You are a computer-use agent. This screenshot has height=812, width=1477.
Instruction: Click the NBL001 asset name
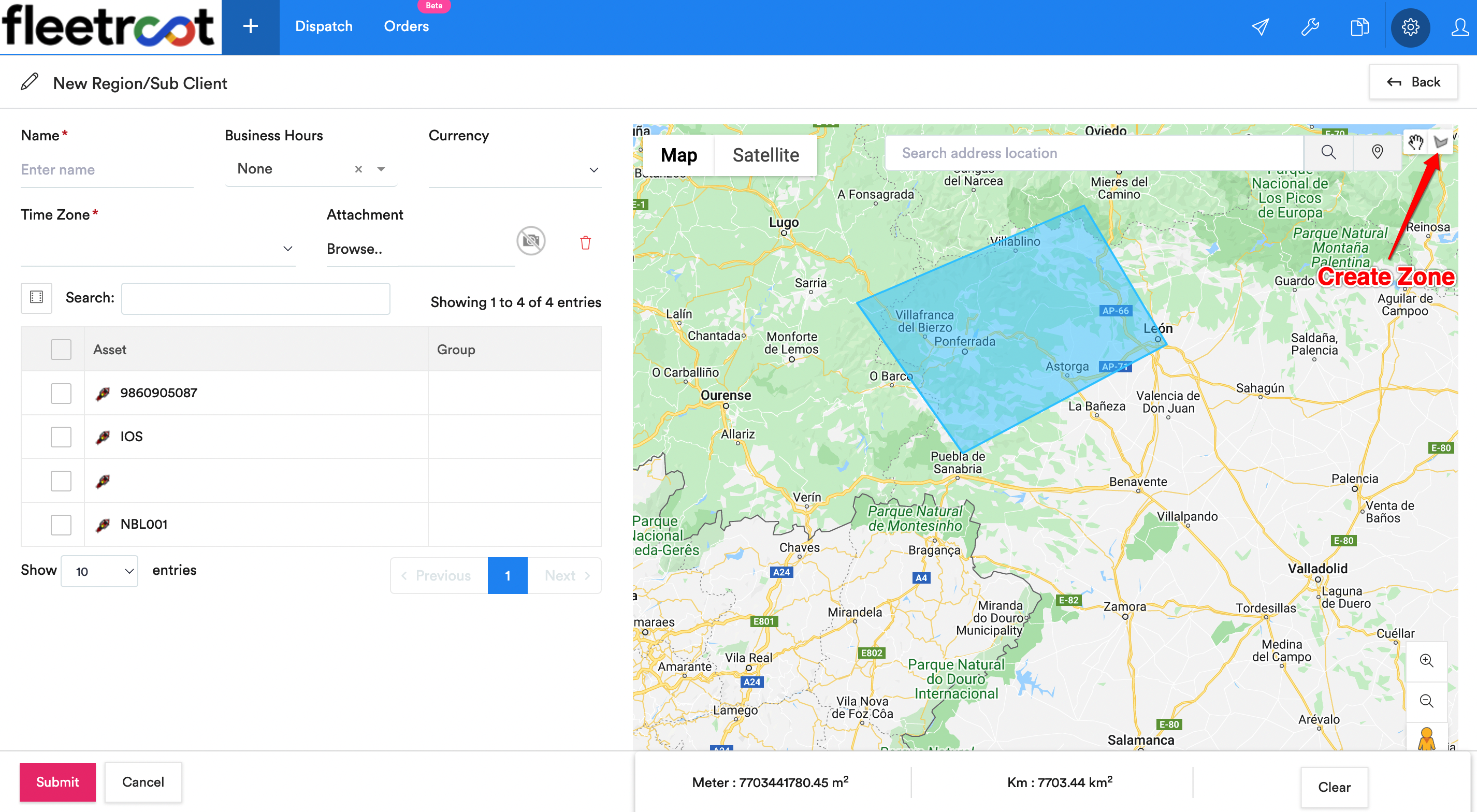coord(143,524)
